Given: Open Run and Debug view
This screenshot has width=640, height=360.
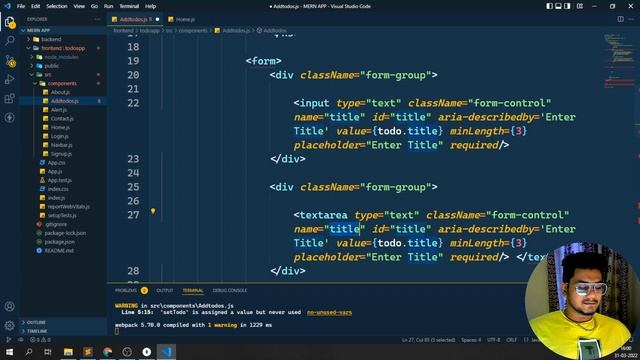Looking at the screenshot, I should pyautogui.click(x=10, y=80).
